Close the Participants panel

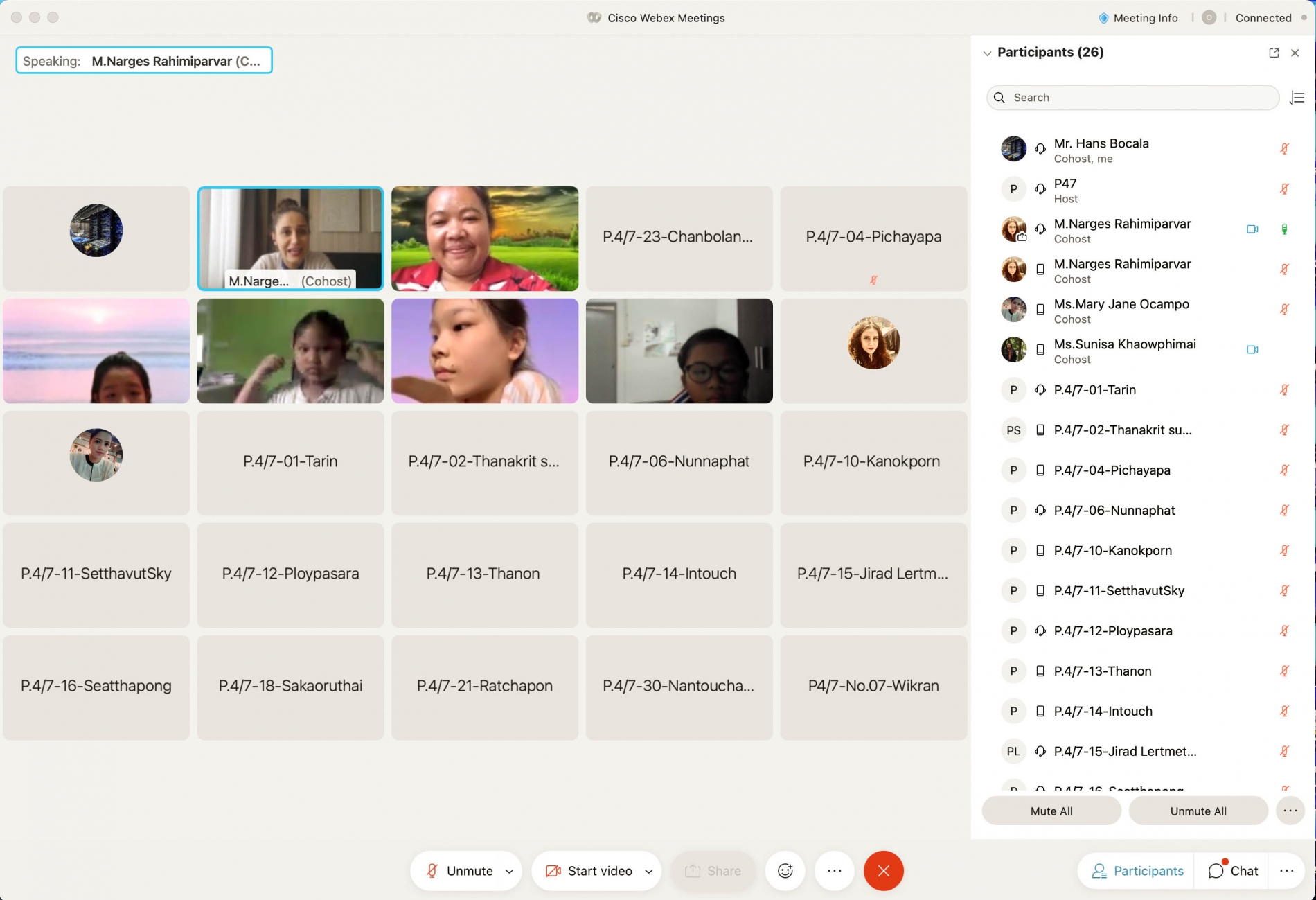click(1295, 53)
